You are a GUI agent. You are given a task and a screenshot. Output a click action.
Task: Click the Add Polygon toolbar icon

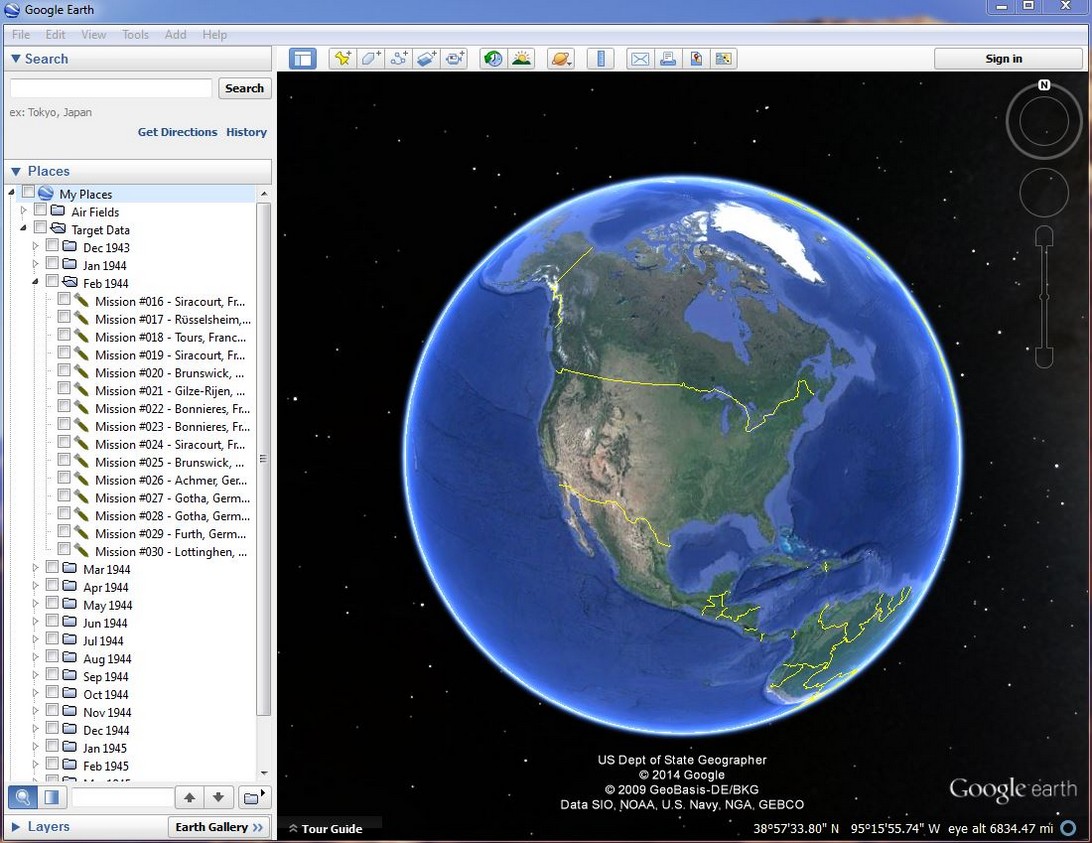point(370,59)
